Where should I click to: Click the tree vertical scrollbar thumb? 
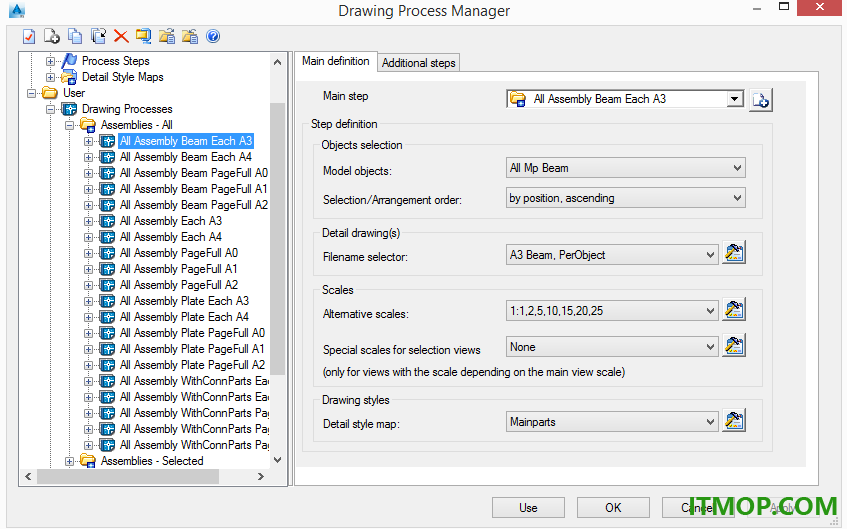click(278, 238)
